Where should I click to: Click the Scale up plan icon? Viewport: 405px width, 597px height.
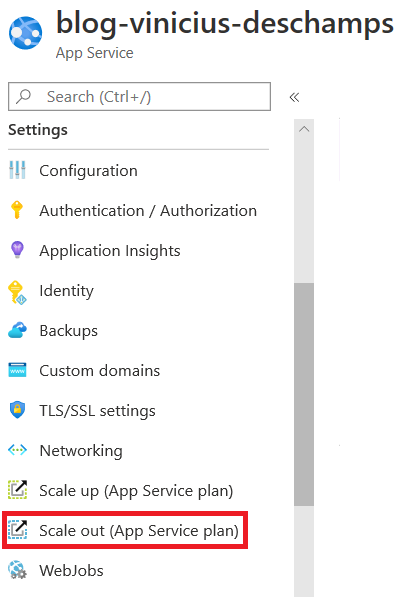pos(18,490)
